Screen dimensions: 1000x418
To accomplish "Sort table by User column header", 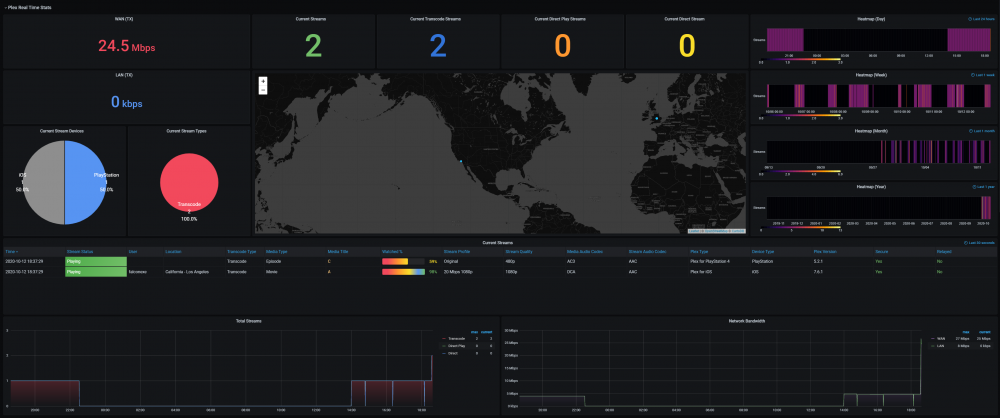I will point(133,251).
